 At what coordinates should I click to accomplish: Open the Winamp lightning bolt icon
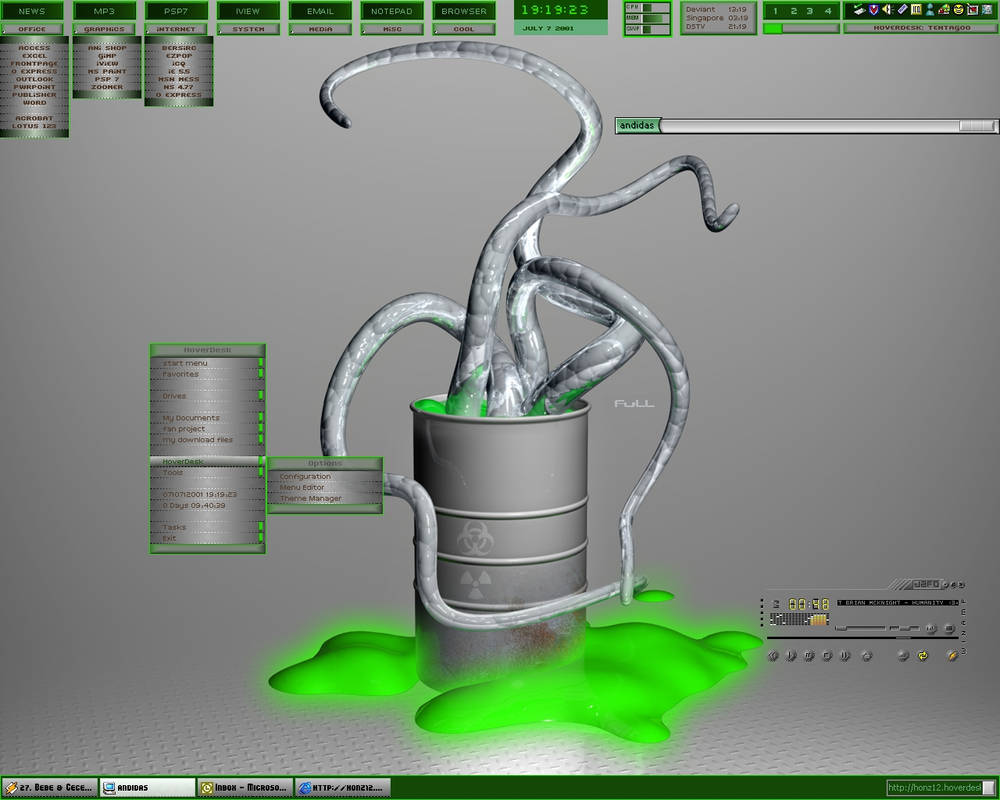(953, 655)
